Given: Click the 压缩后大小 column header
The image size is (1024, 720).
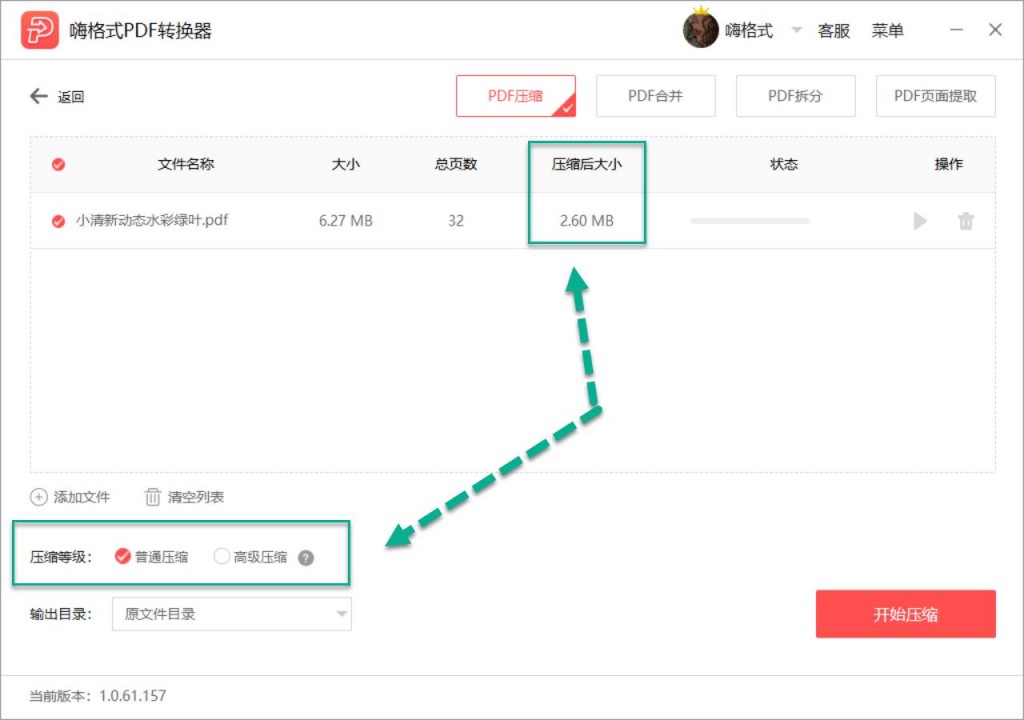Looking at the screenshot, I should point(586,164).
